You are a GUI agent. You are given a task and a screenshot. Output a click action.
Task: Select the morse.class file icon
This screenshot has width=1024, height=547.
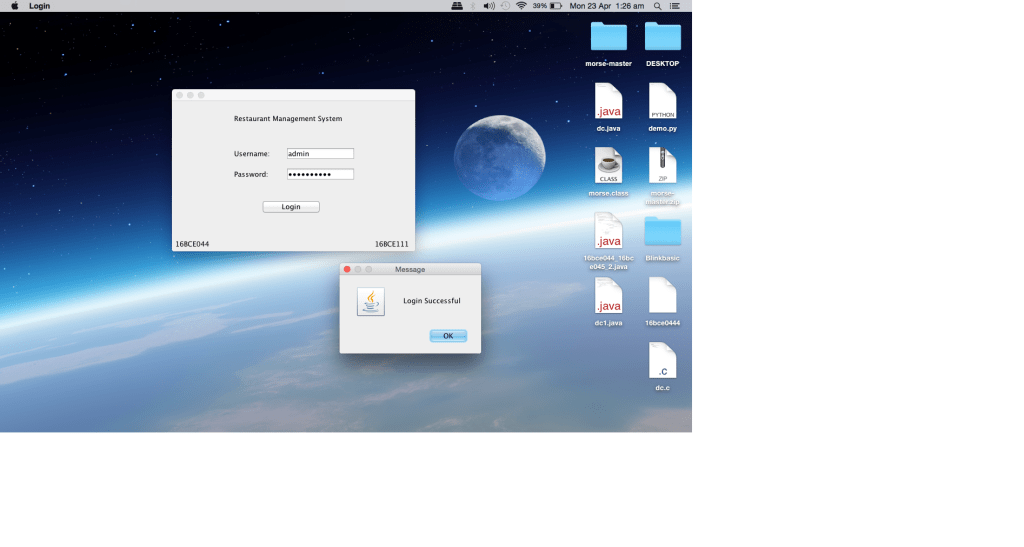pos(608,165)
